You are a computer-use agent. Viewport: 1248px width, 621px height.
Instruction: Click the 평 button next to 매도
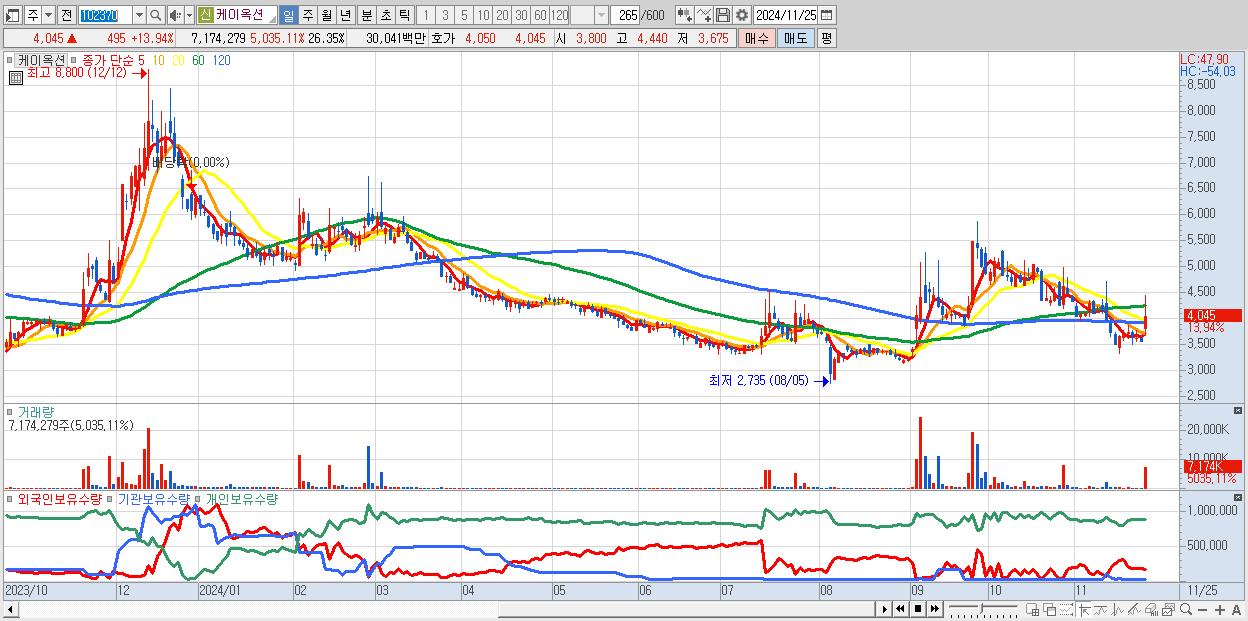coord(826,38)
